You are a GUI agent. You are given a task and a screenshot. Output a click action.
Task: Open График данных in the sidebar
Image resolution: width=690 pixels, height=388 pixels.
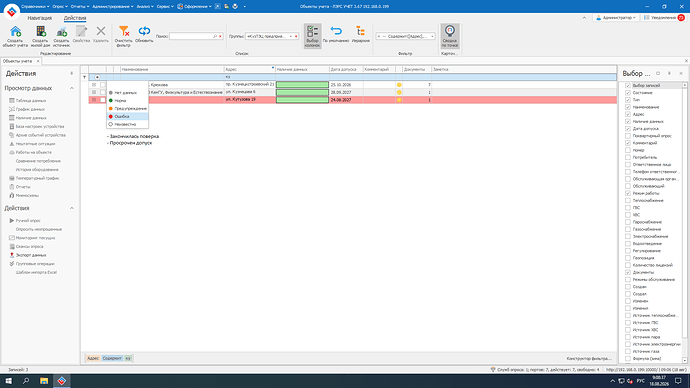coord(30,109)
